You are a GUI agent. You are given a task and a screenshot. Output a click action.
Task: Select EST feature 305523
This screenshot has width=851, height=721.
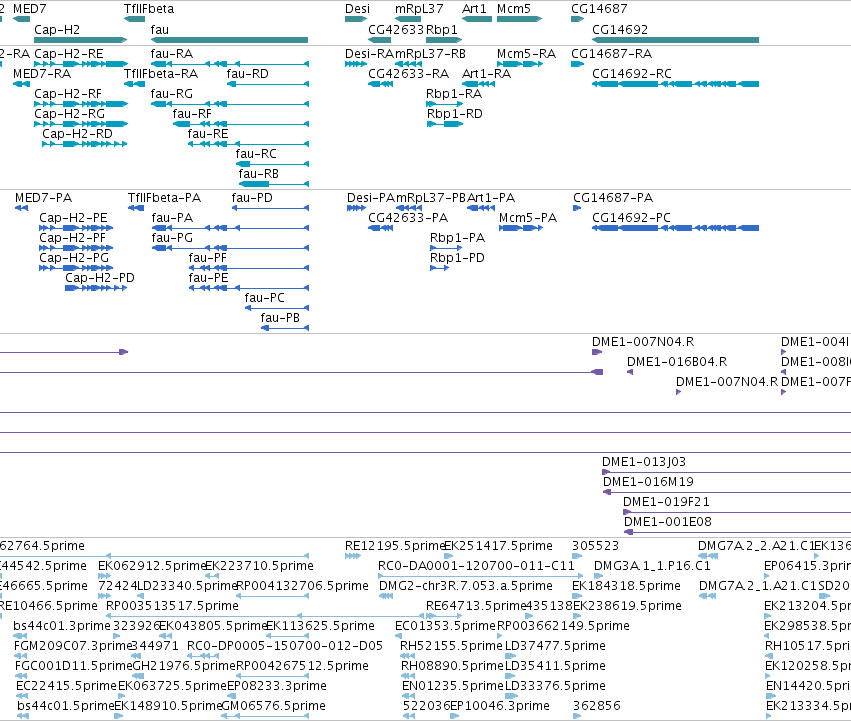[595, 546]
